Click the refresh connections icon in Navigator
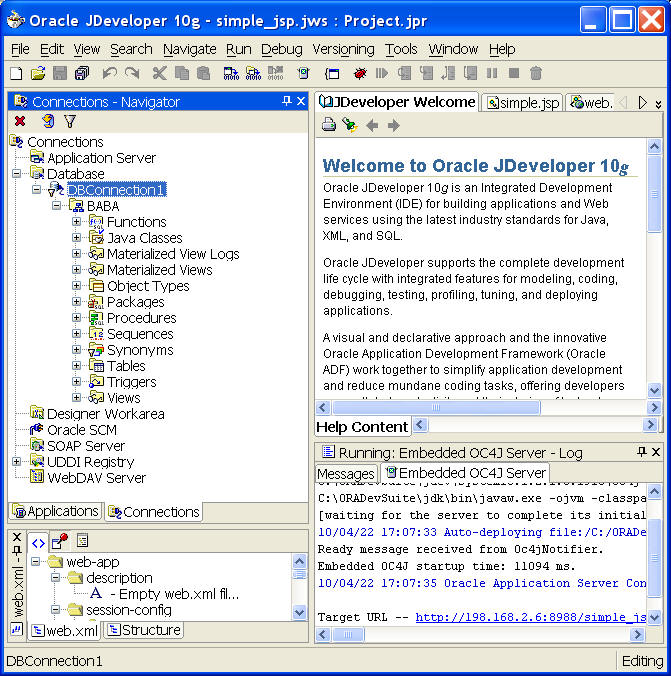 48,121
